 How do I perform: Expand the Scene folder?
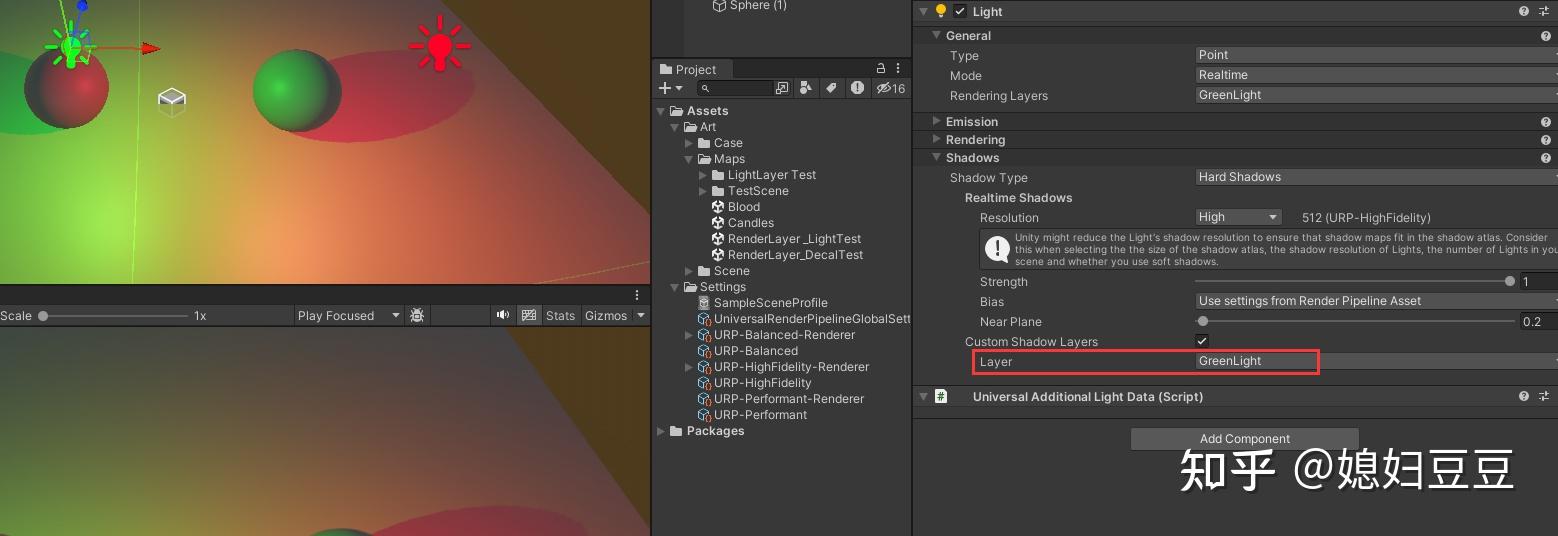coord(689,271)
